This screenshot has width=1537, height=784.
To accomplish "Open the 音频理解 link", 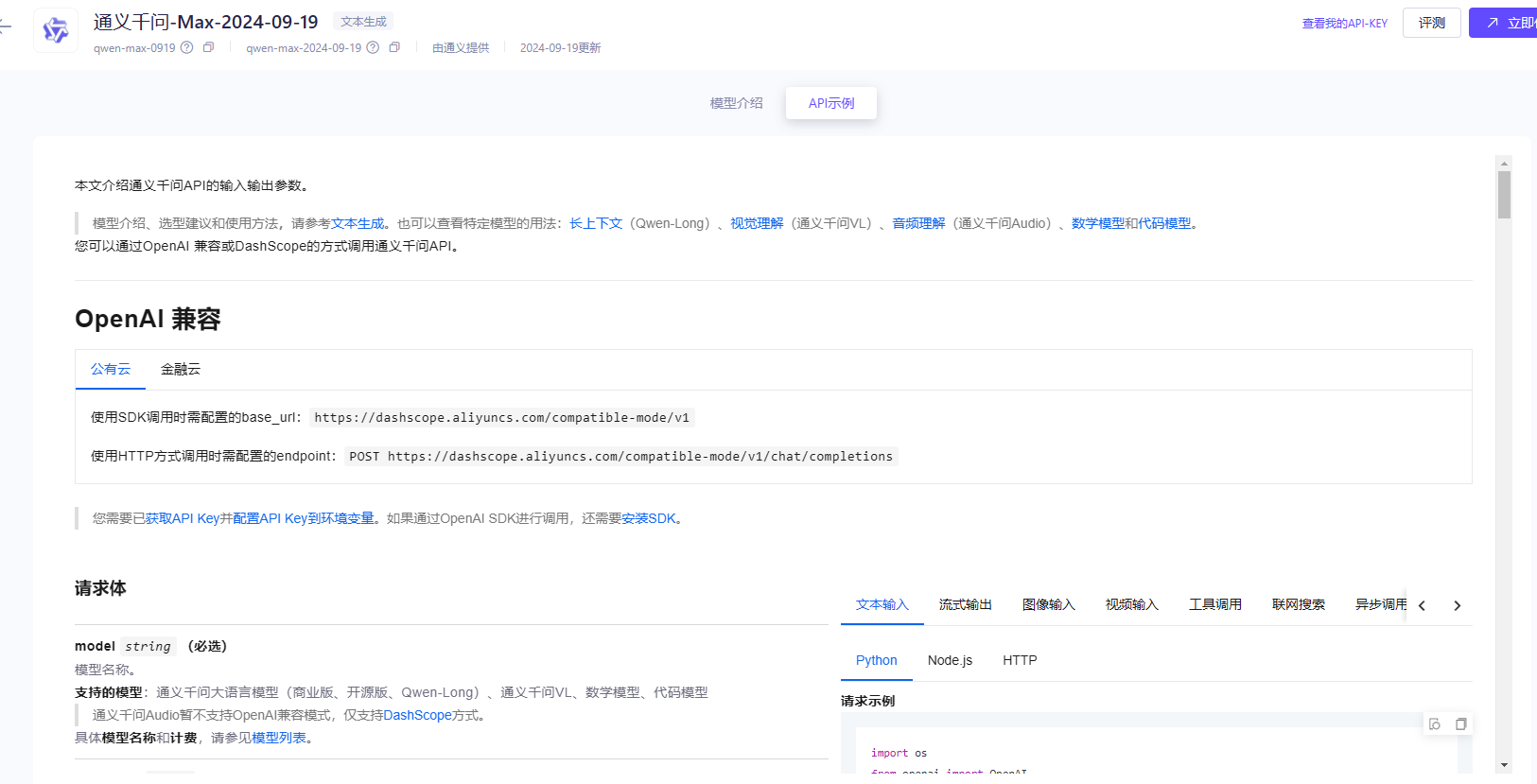I will point(918,224).
